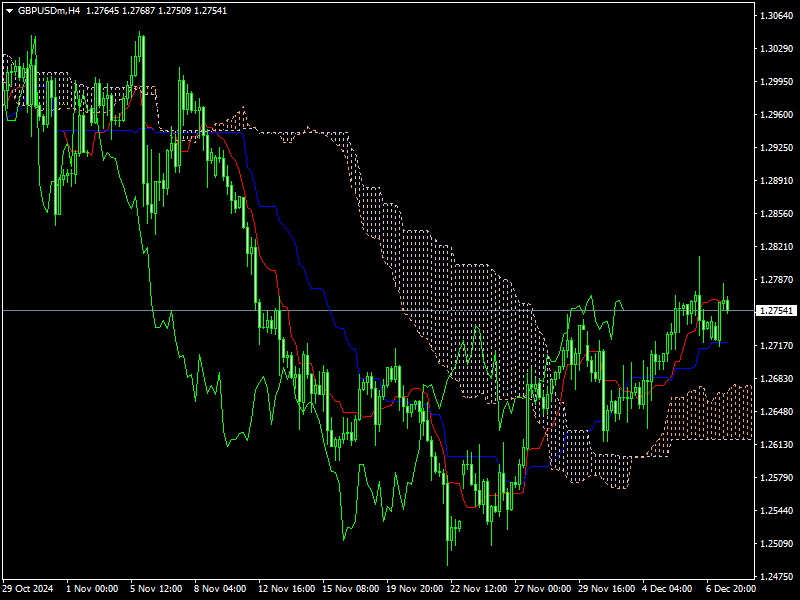Pick the 1.29950 price scale label
The image size is (800, 600).
[777, 82]
